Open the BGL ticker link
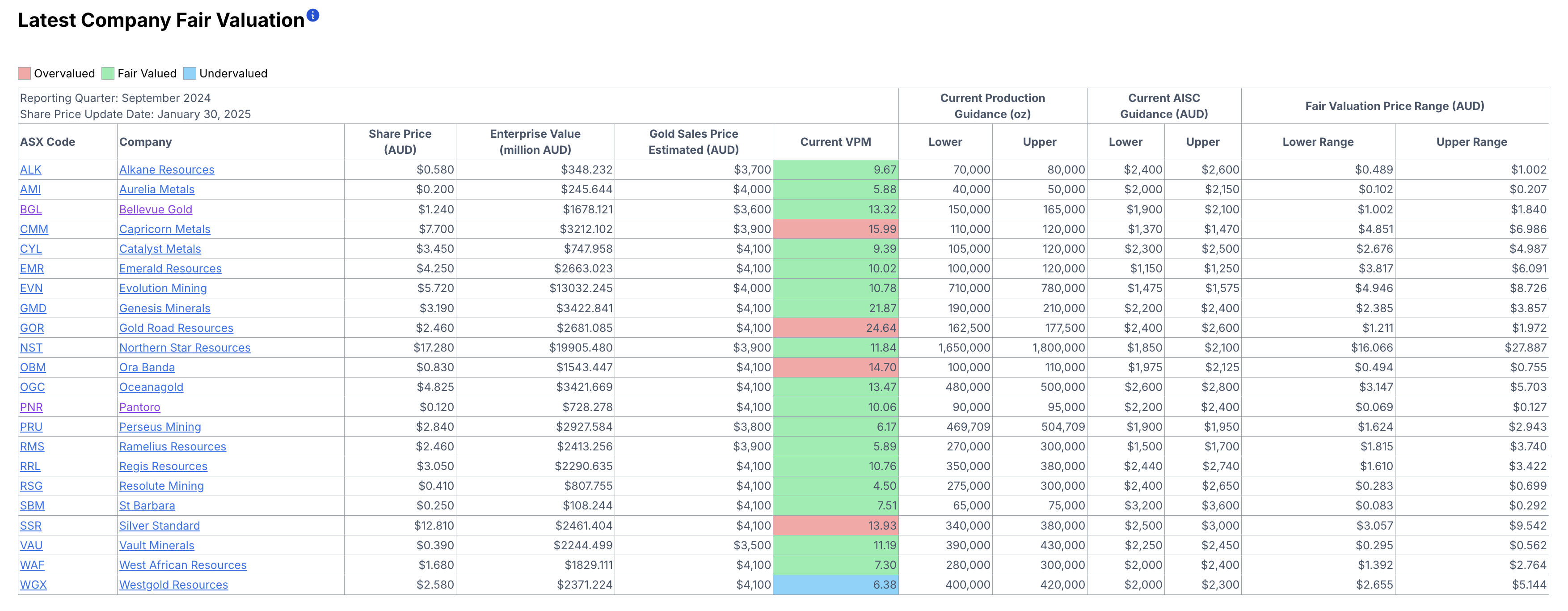The height and width of the screenshot is (611, 1568). pyautogui.click(x=31, y=209)
